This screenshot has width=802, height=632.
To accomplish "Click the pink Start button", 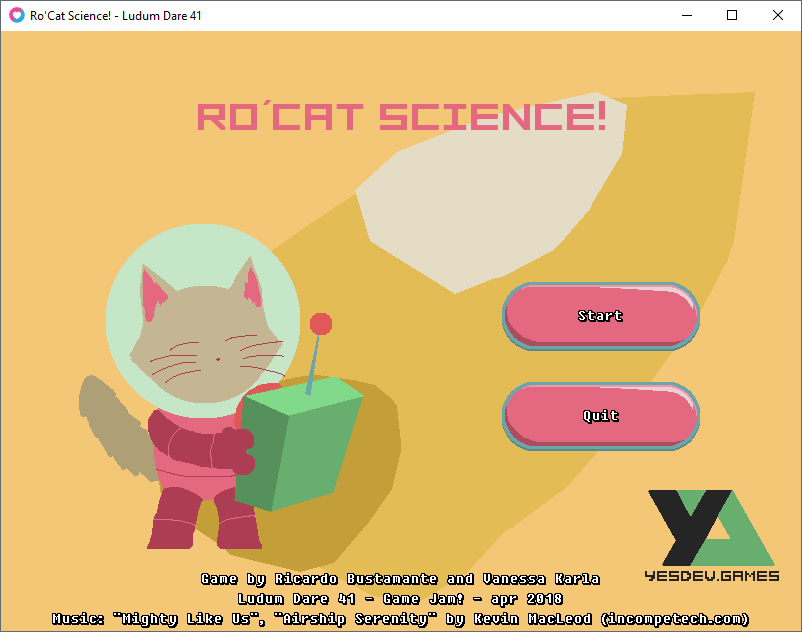I will click(x=600, y=316).
